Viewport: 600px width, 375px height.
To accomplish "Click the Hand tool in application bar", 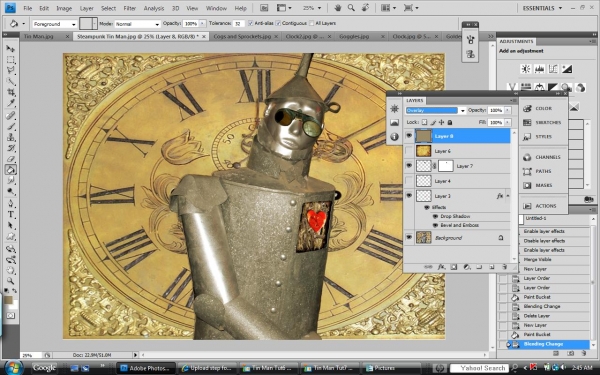I will click(338, 8).
